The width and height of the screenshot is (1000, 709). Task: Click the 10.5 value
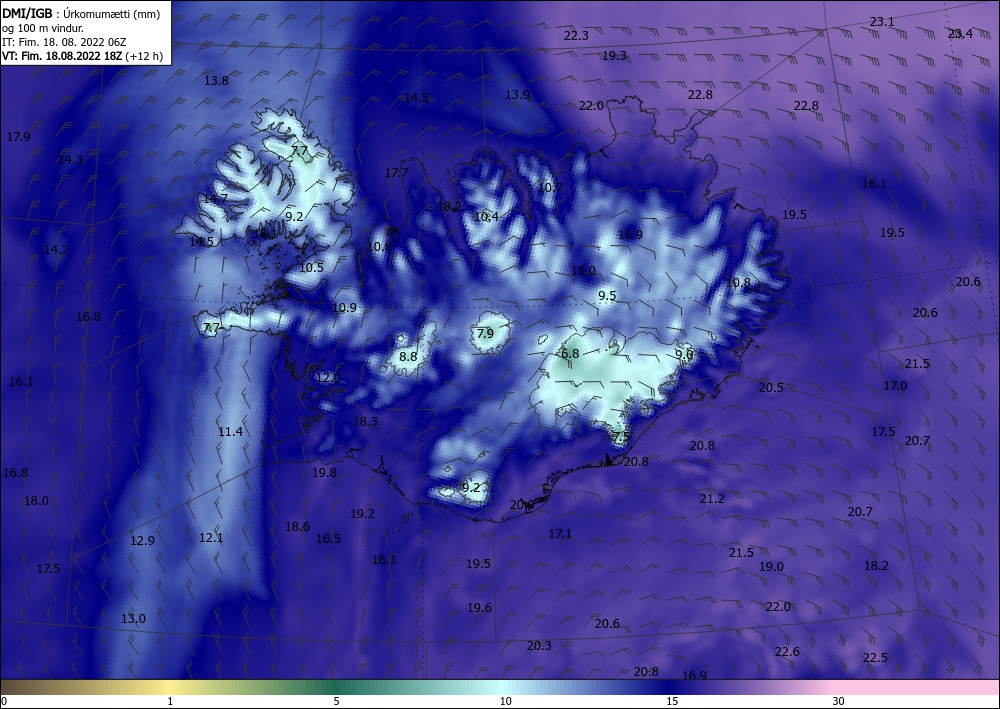[x=311, y=268]
